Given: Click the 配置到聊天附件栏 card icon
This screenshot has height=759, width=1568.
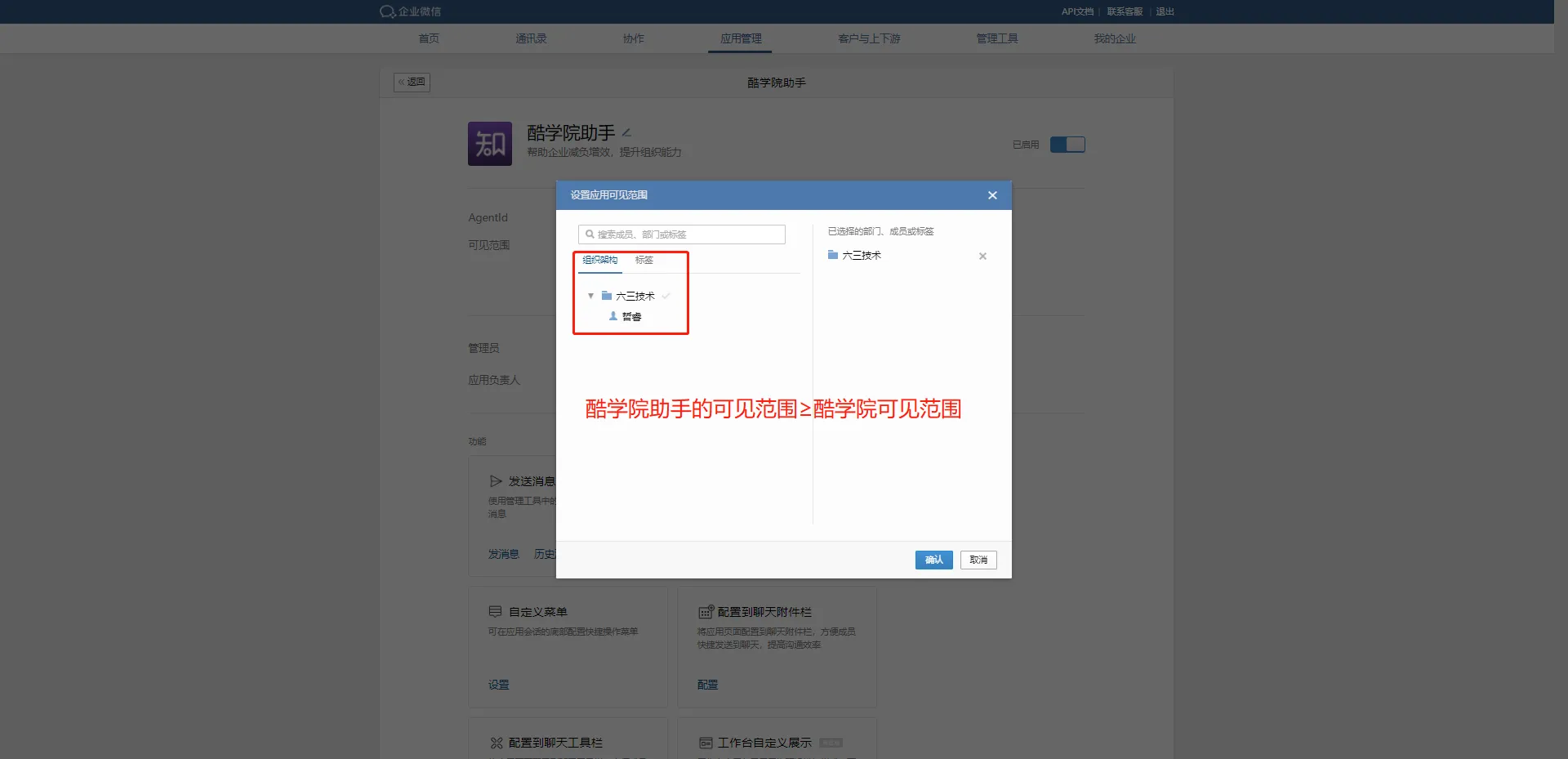Looking at the screenshot, I should click(x=706, y=611).
